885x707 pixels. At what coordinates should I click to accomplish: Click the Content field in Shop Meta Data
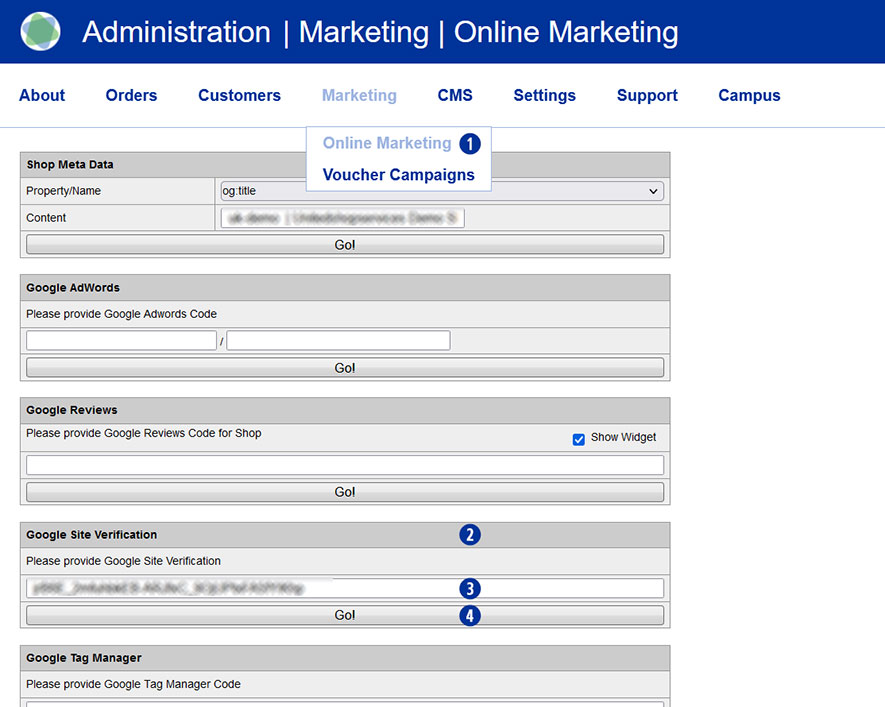click(x=342, y=218)
